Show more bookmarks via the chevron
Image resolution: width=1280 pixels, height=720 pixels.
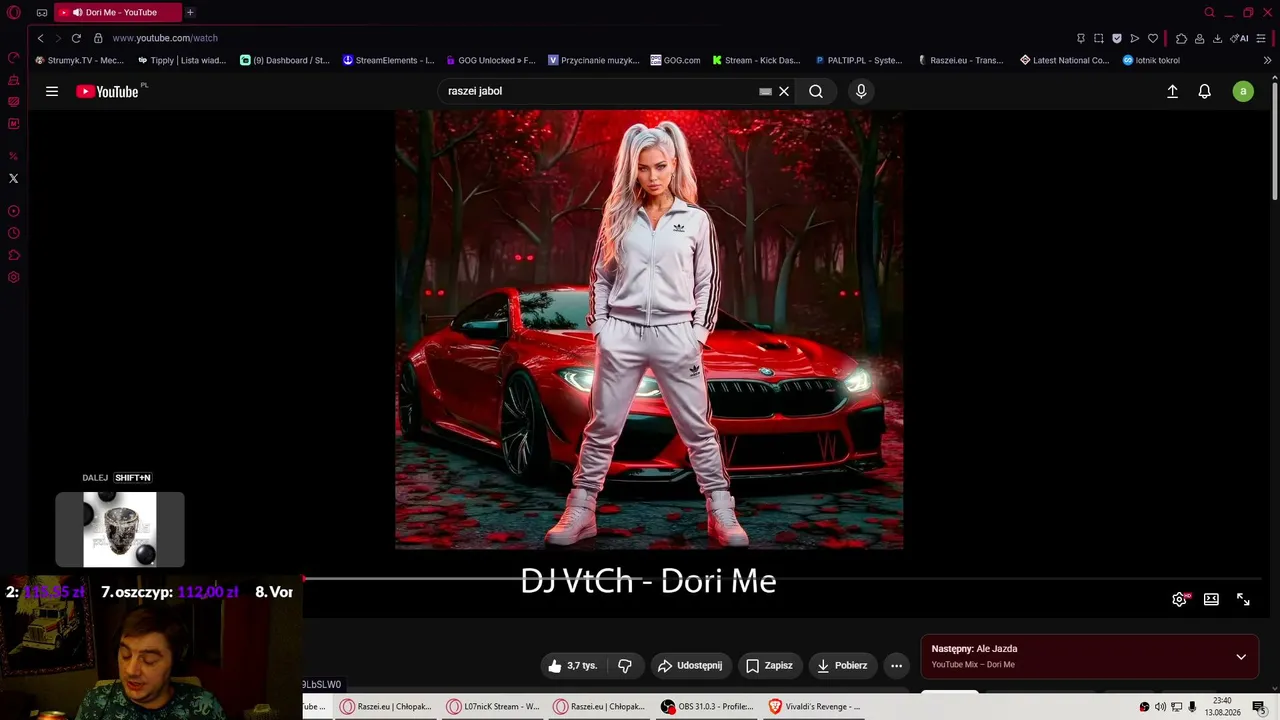pyautogui.click(x=1267, y=60)
